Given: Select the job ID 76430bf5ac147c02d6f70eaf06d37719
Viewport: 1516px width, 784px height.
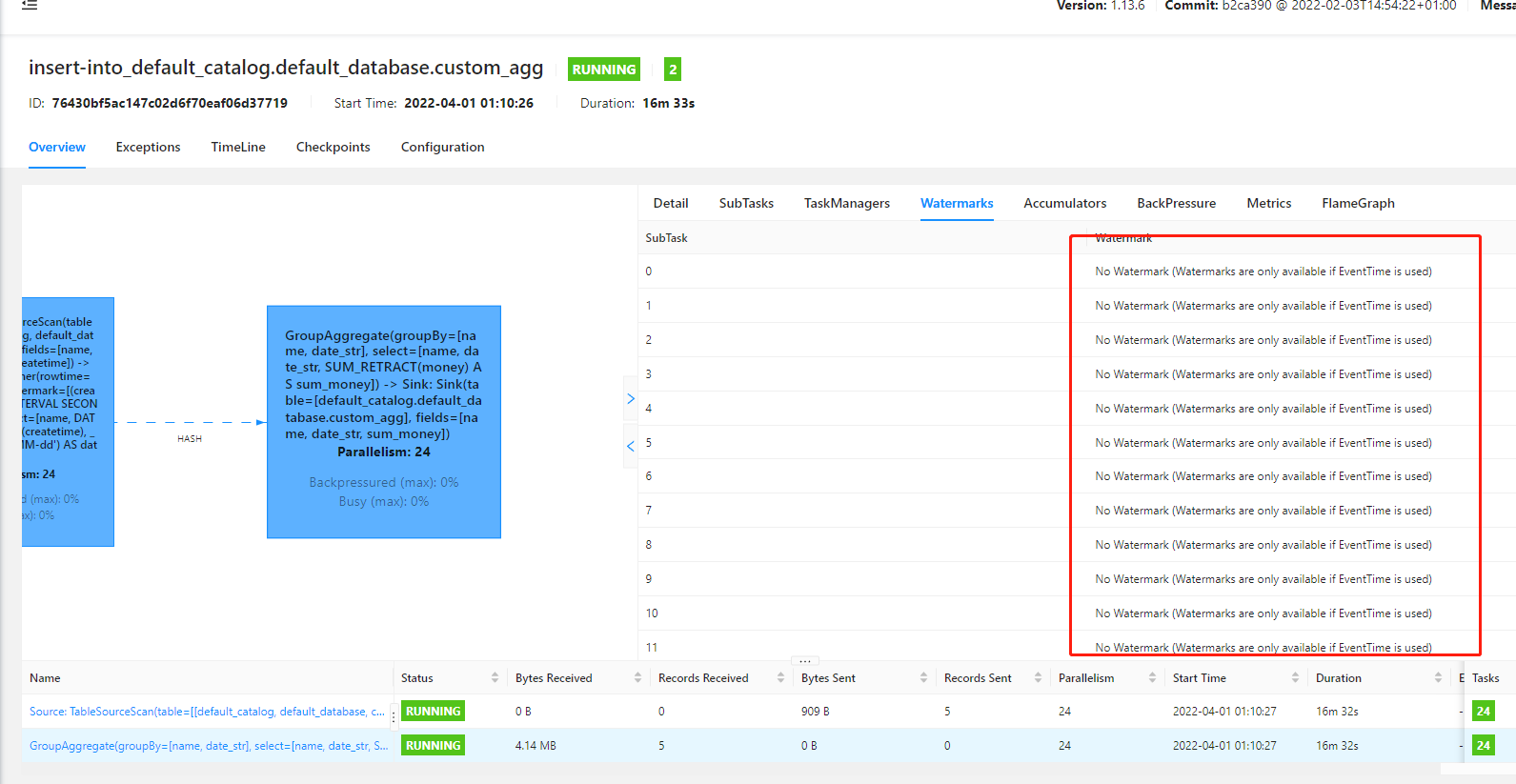Looking at the screenshot, I should [x=170, y=103].
